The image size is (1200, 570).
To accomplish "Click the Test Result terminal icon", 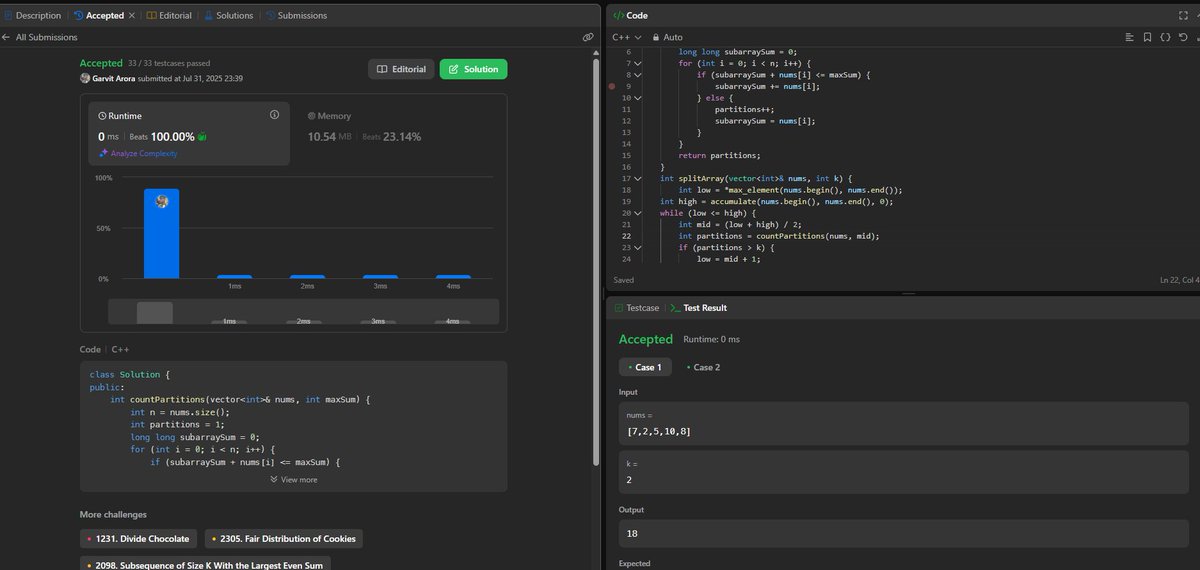I will point(675,308).
